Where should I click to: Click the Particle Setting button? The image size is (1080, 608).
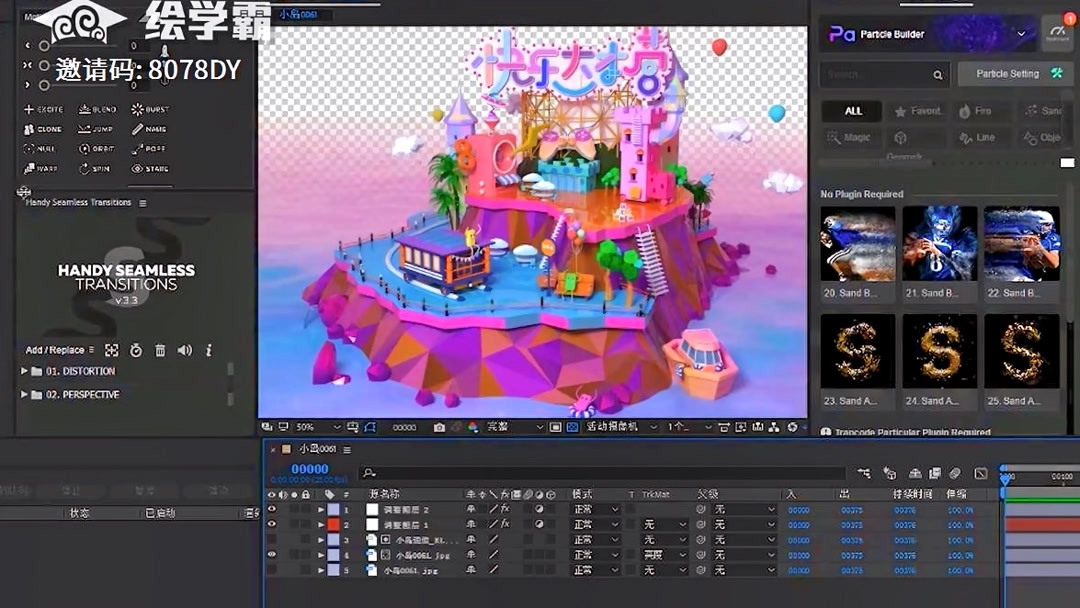1014,73
